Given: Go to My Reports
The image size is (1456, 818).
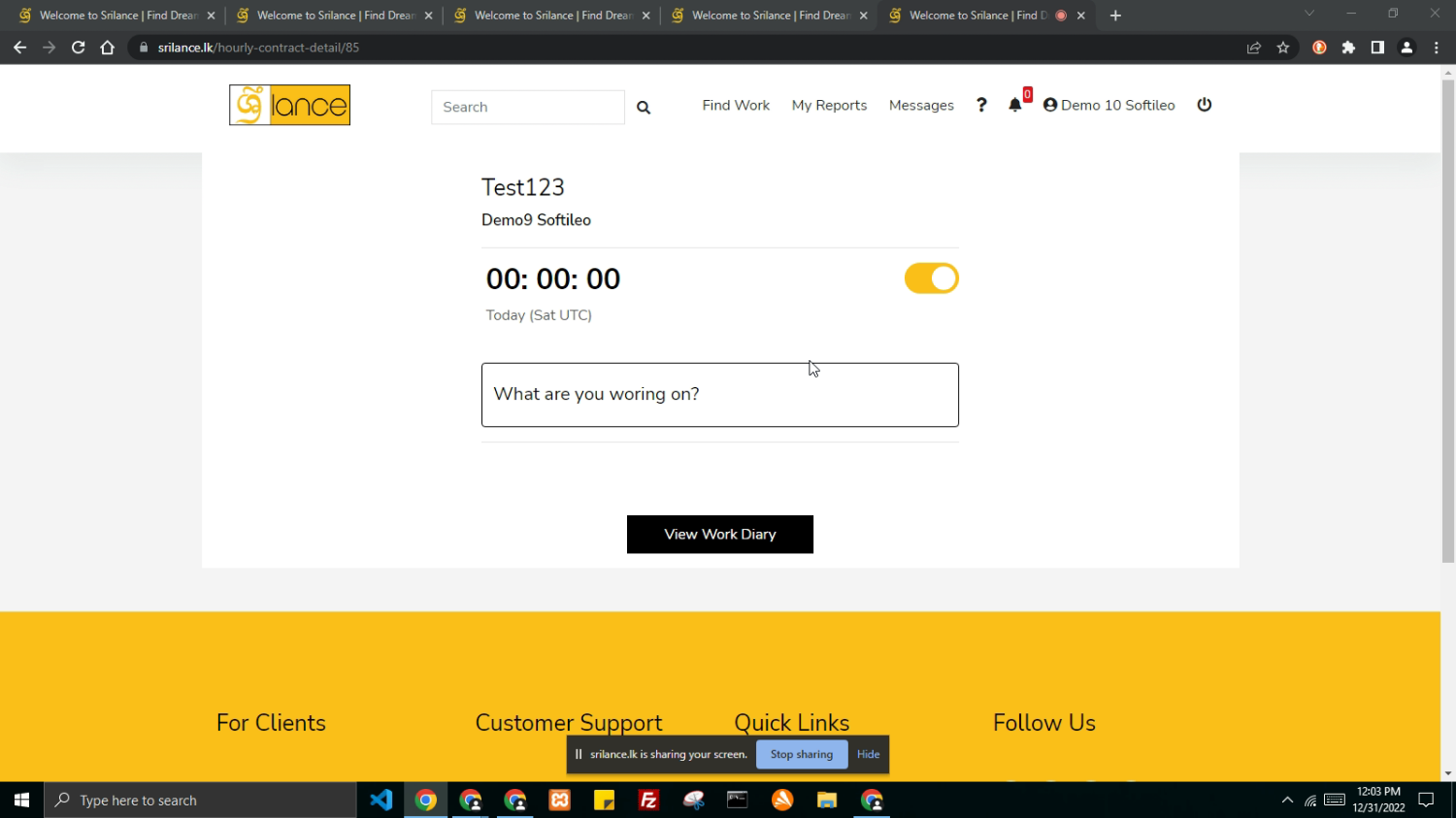Looking at the screenshot, I should click(x=829, y=105).
